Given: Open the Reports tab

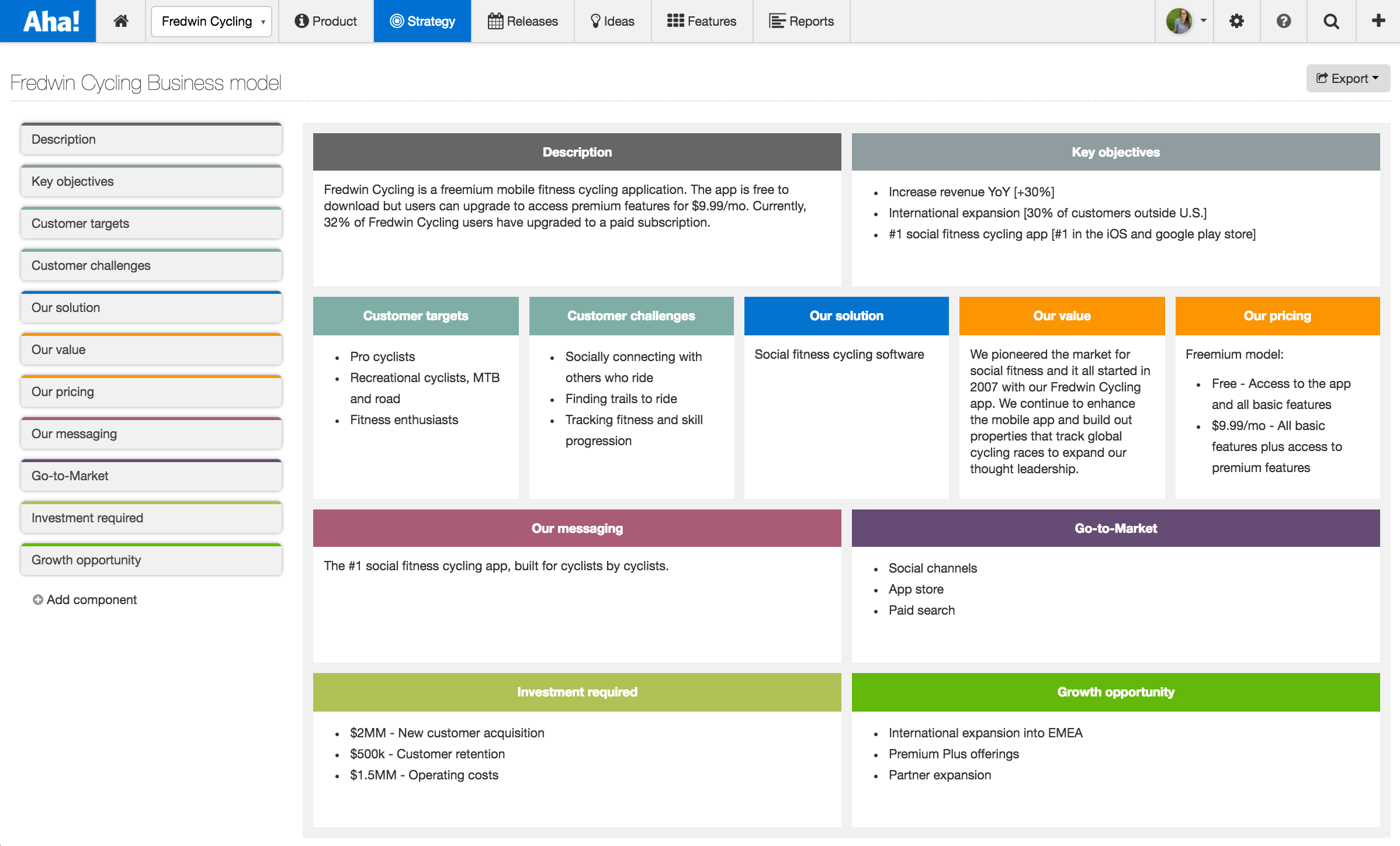Looking at the screenshot, I should click(802, 21).
